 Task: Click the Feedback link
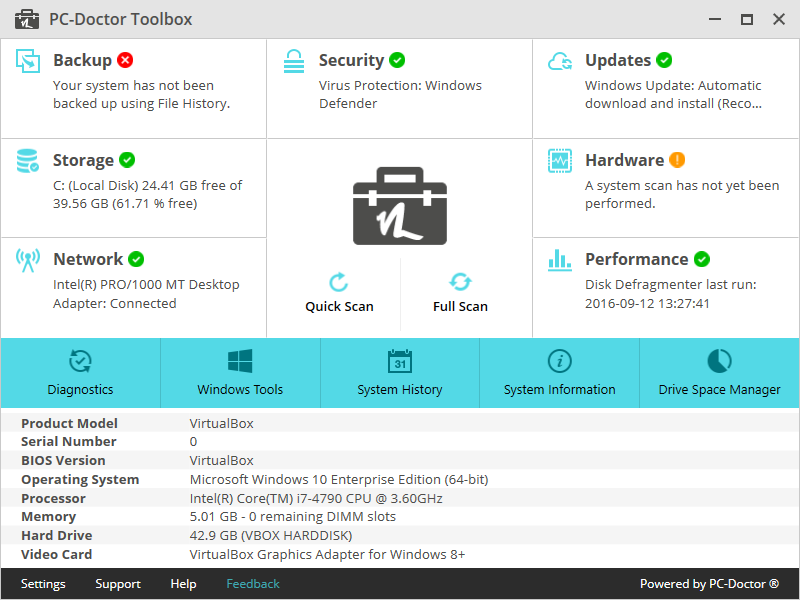click(253, 584)
